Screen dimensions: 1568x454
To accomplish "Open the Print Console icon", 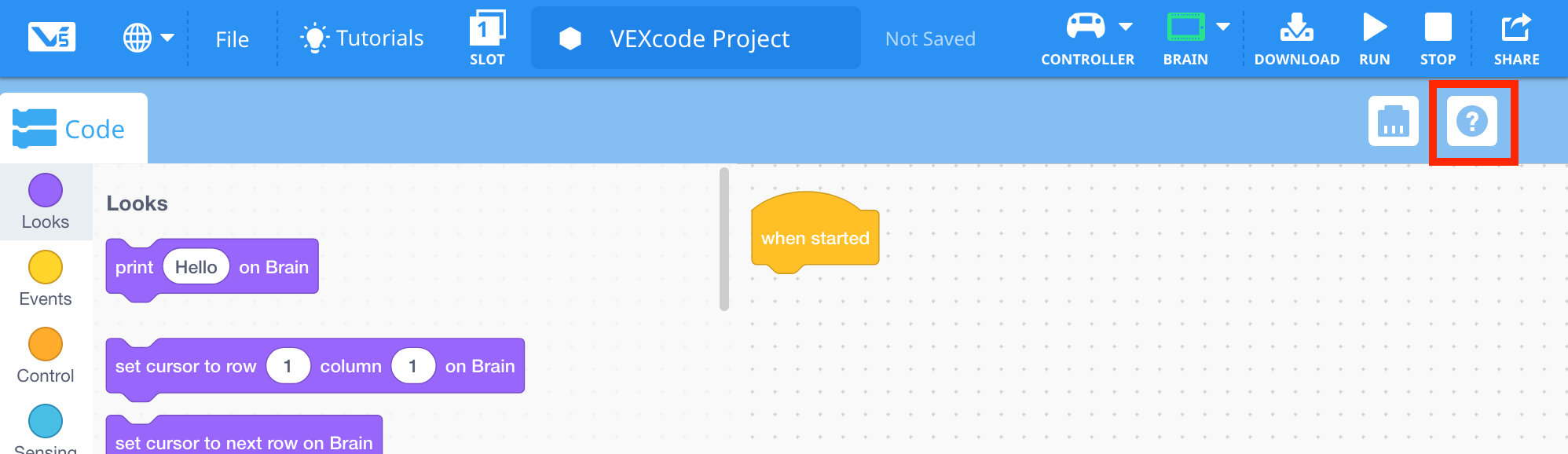I will tap(1394, 122).
